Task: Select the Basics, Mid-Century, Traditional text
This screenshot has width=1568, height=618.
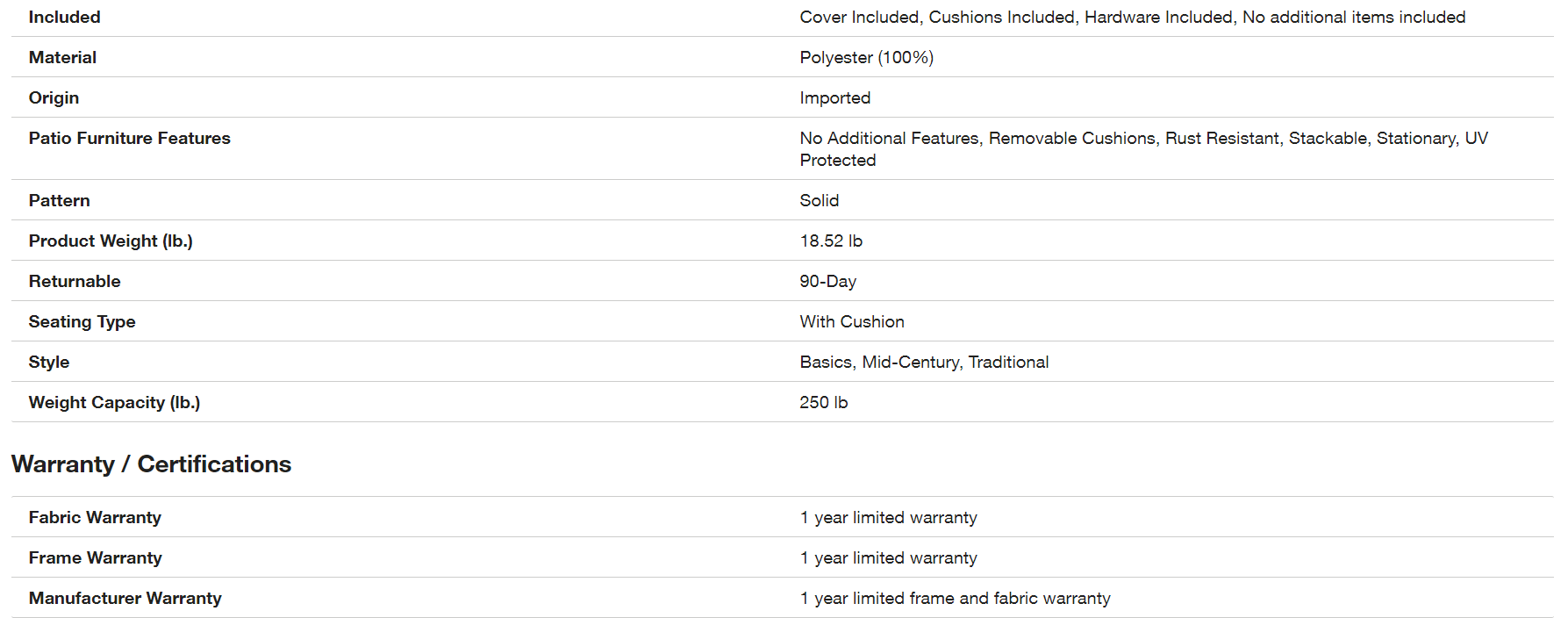Action: [924, 362]
